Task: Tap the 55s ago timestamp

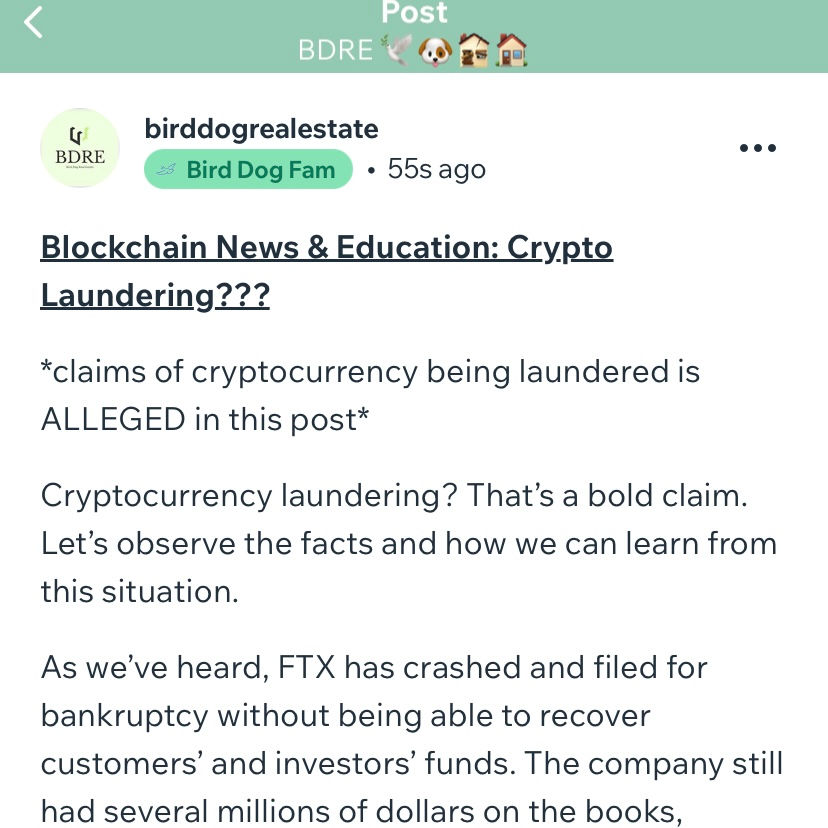Action: pos(436,170)
